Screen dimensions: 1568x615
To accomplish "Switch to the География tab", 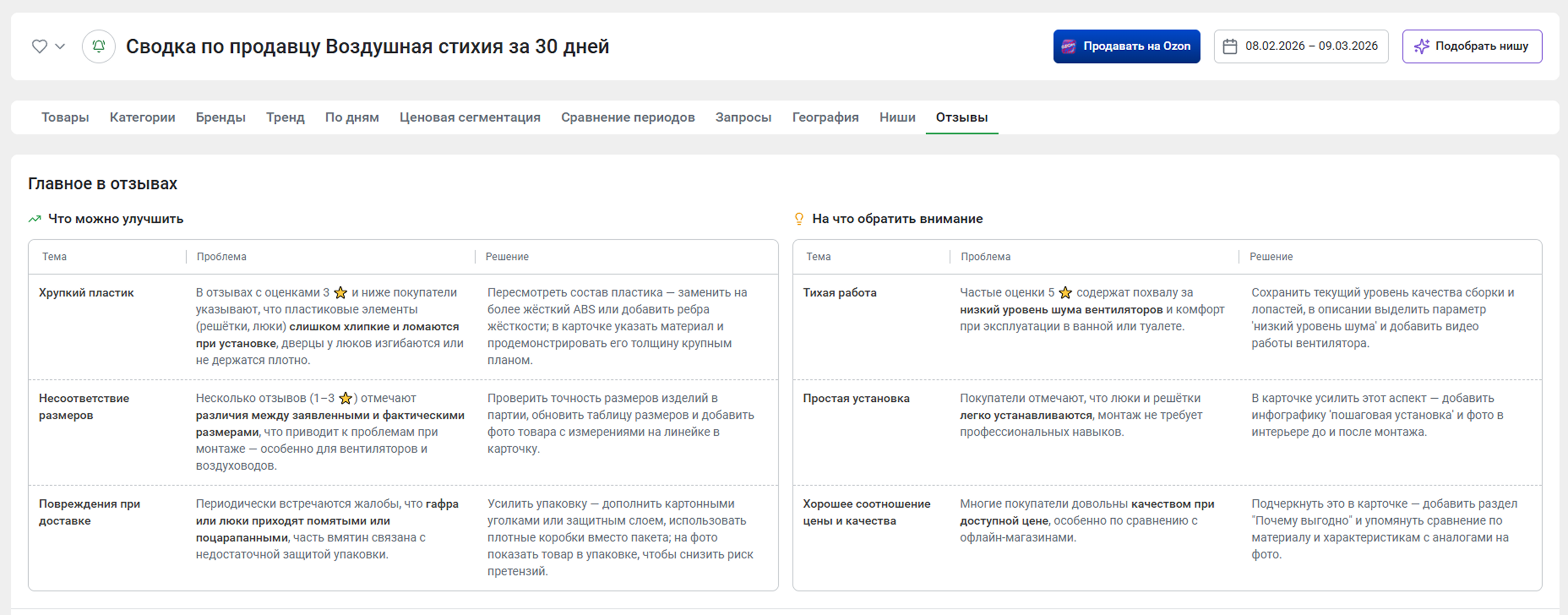I will click(825, 117).
